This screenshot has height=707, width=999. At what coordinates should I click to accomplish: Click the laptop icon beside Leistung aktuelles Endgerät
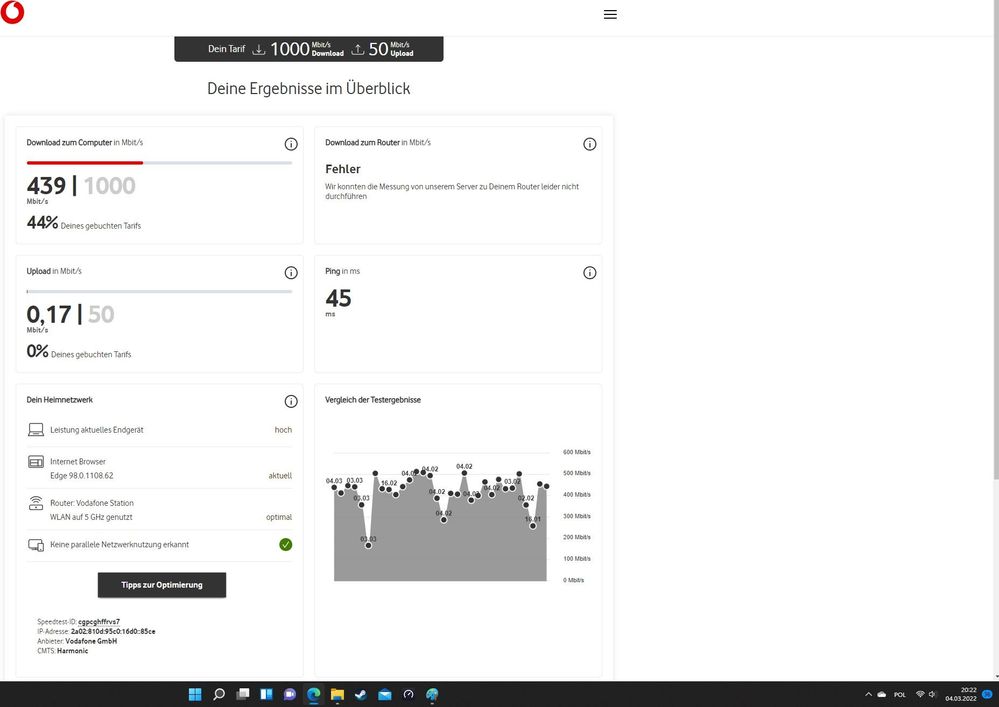(36, 430)
